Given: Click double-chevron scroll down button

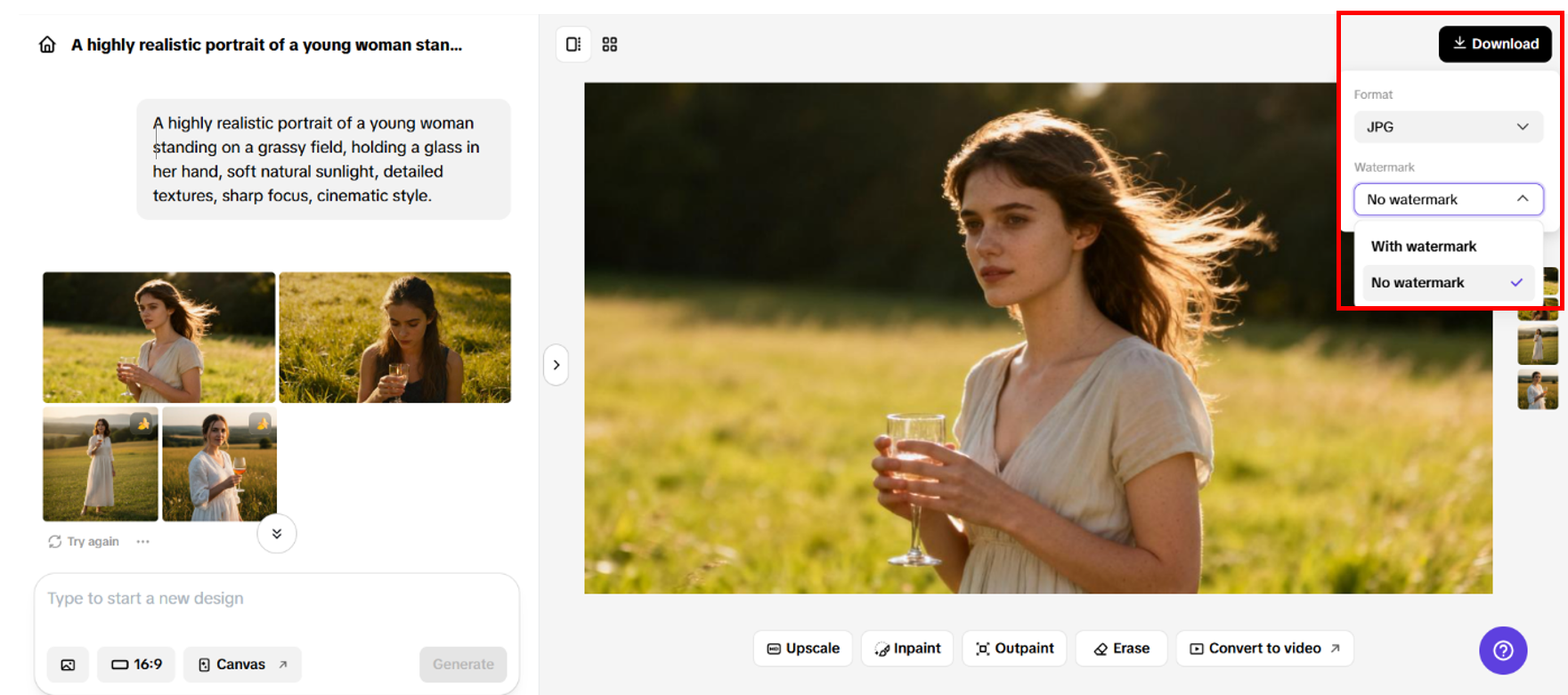Looking at the screenshot, I should coord(277,534).
